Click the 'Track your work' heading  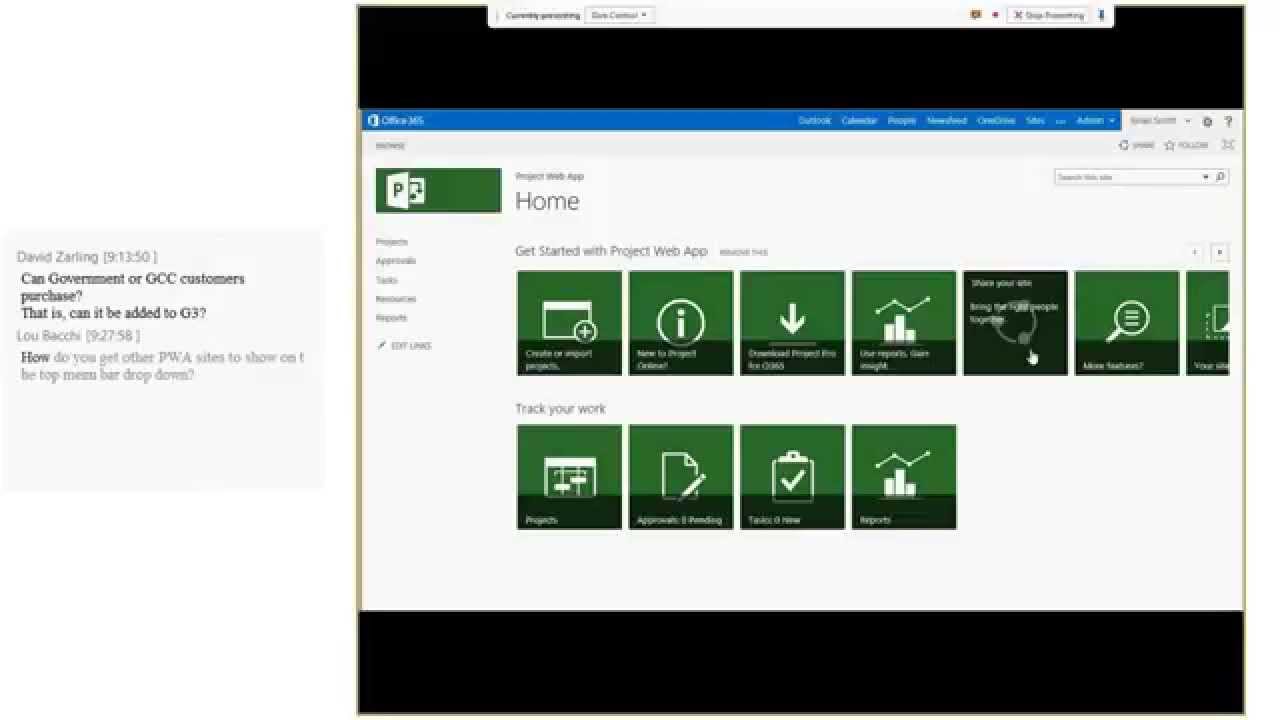tap(560, 408)
